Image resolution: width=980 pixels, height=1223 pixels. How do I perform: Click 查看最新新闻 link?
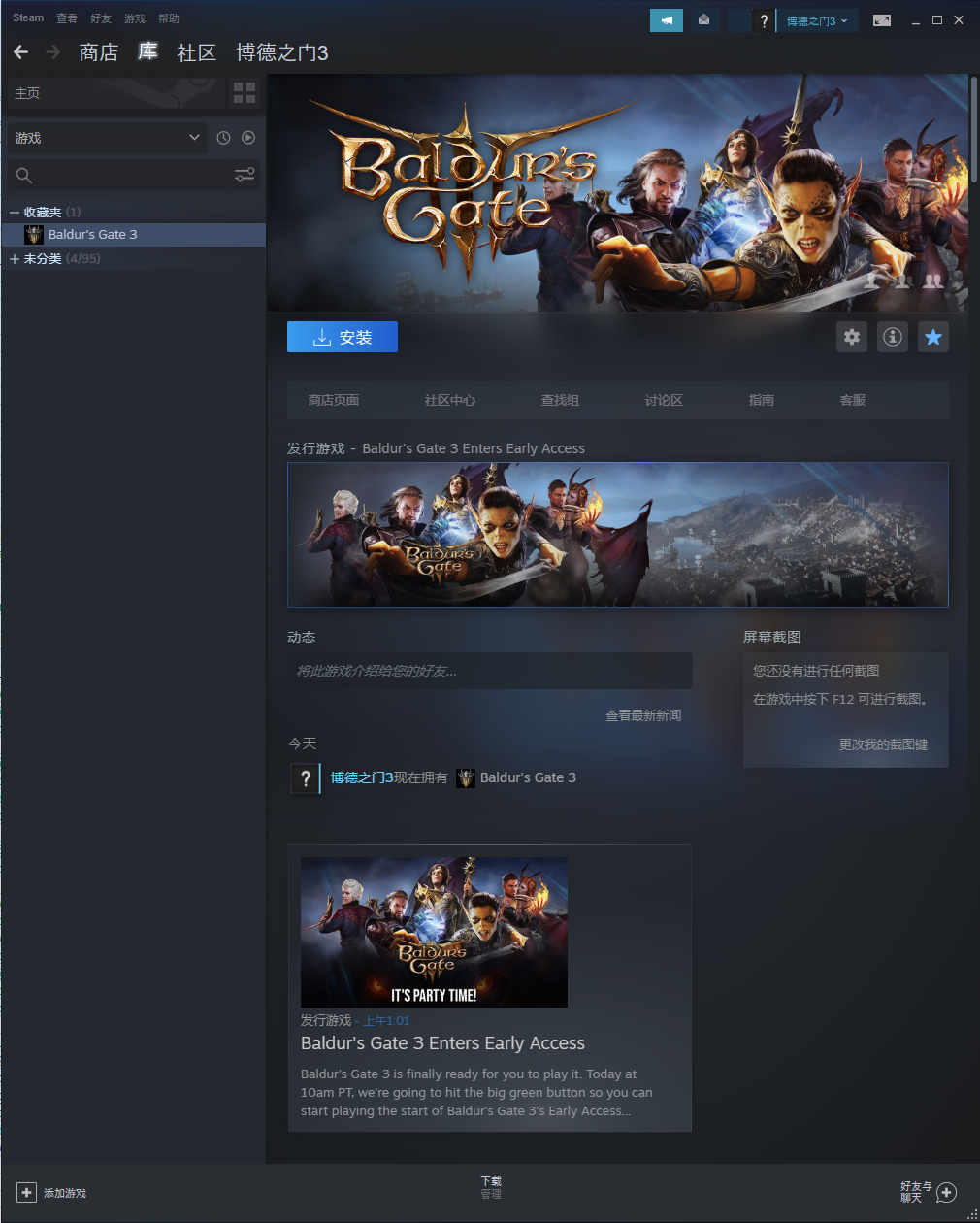643,715
